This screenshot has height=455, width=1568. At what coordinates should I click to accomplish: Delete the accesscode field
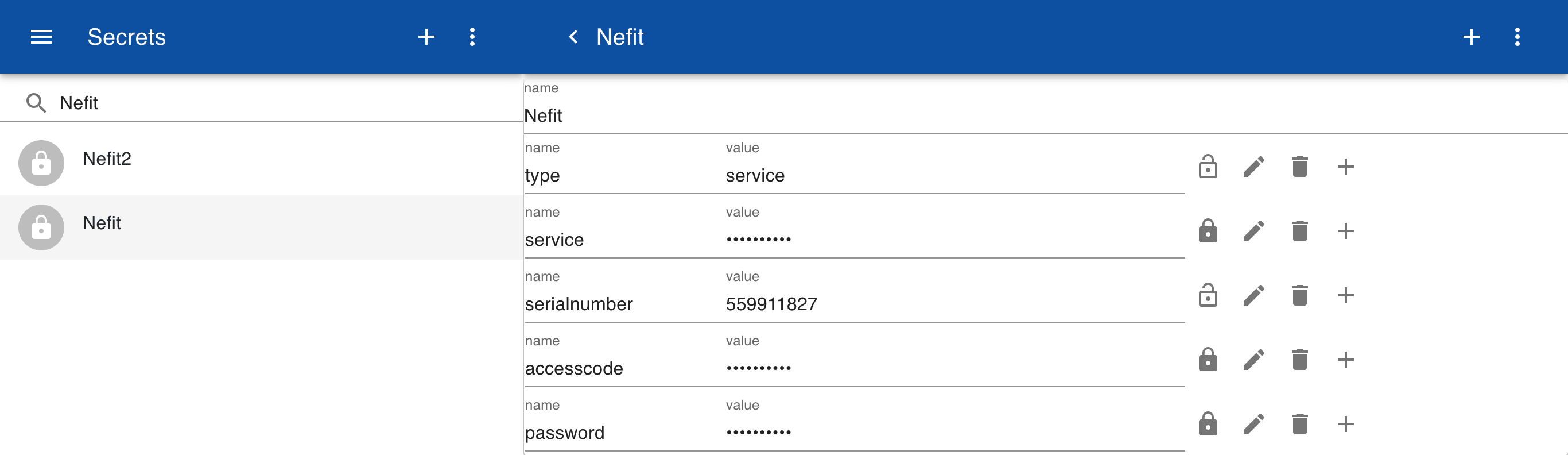click(1299, 360)
